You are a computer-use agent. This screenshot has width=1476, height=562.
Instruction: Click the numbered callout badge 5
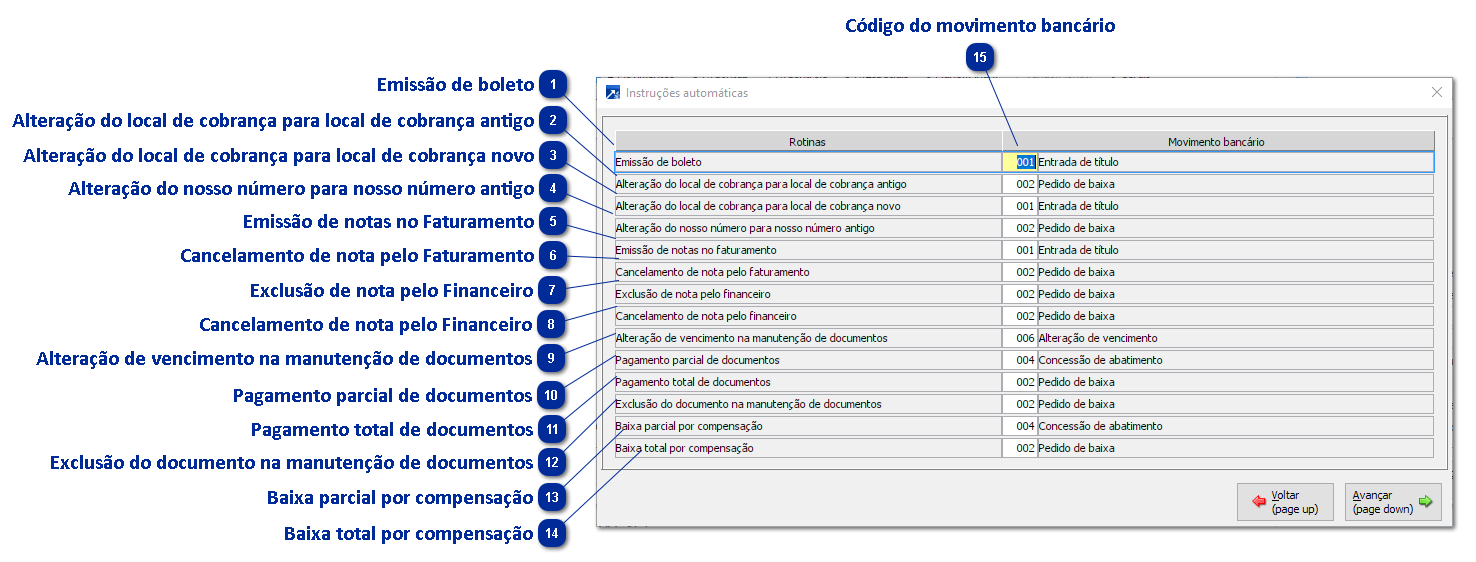tap(553, 222)
